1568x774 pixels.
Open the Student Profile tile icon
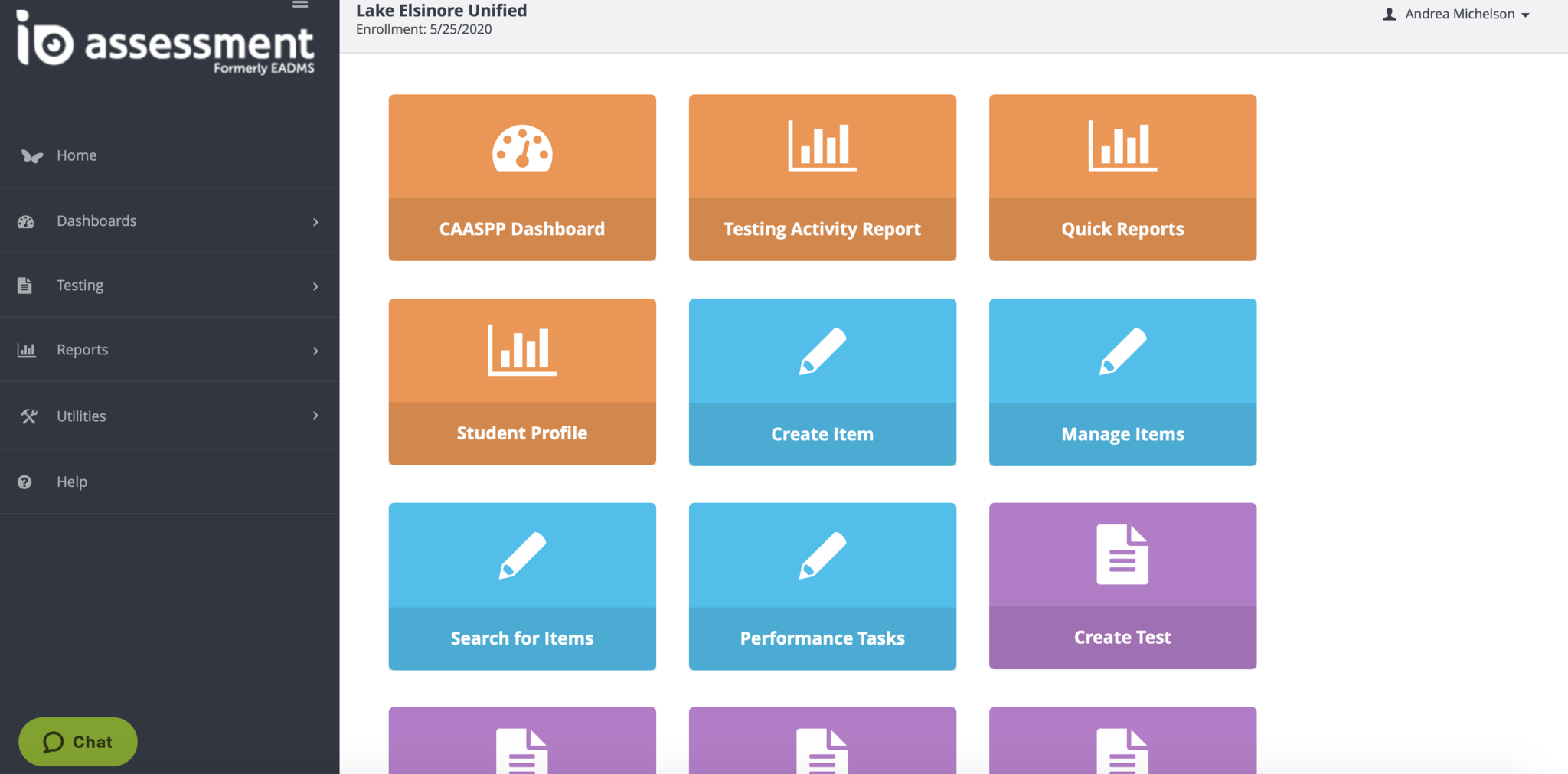[x=522, y=351]
